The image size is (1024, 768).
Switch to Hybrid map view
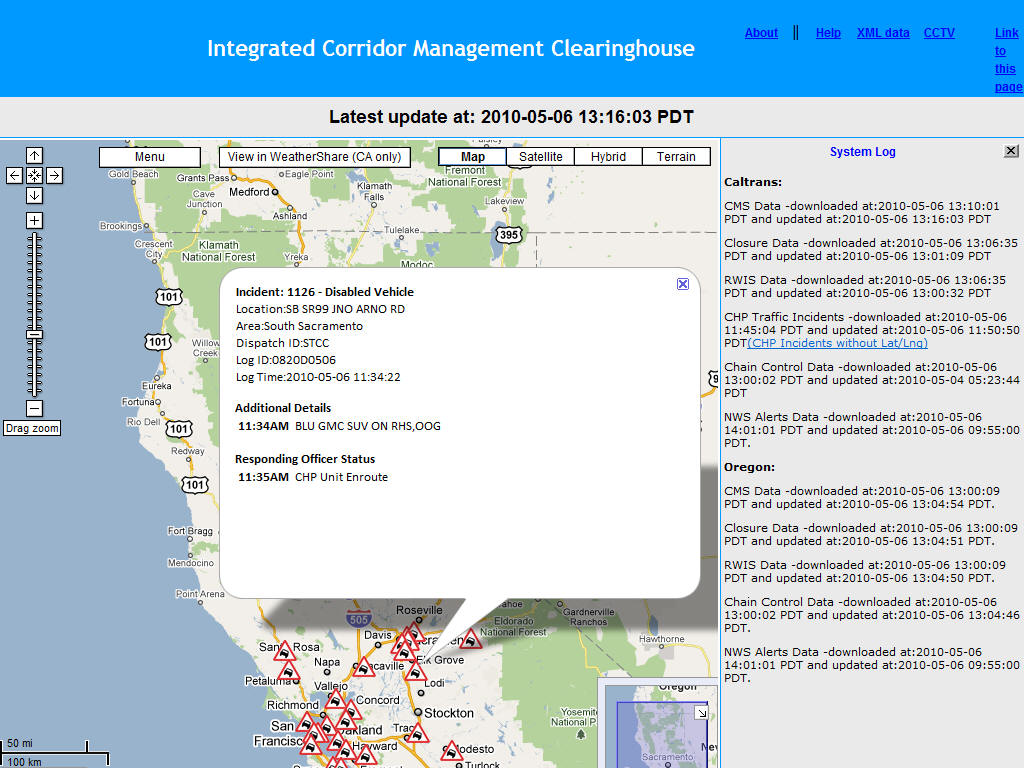pyautogui.click(x=608, y=157)
